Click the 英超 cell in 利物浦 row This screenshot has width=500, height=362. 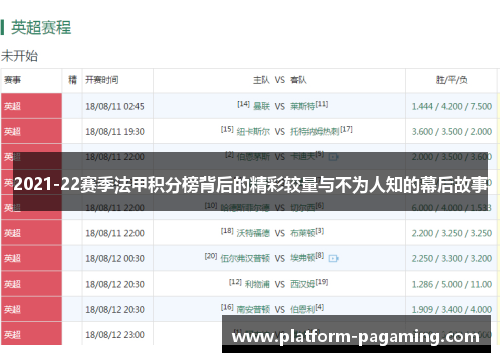pos(31,284)
